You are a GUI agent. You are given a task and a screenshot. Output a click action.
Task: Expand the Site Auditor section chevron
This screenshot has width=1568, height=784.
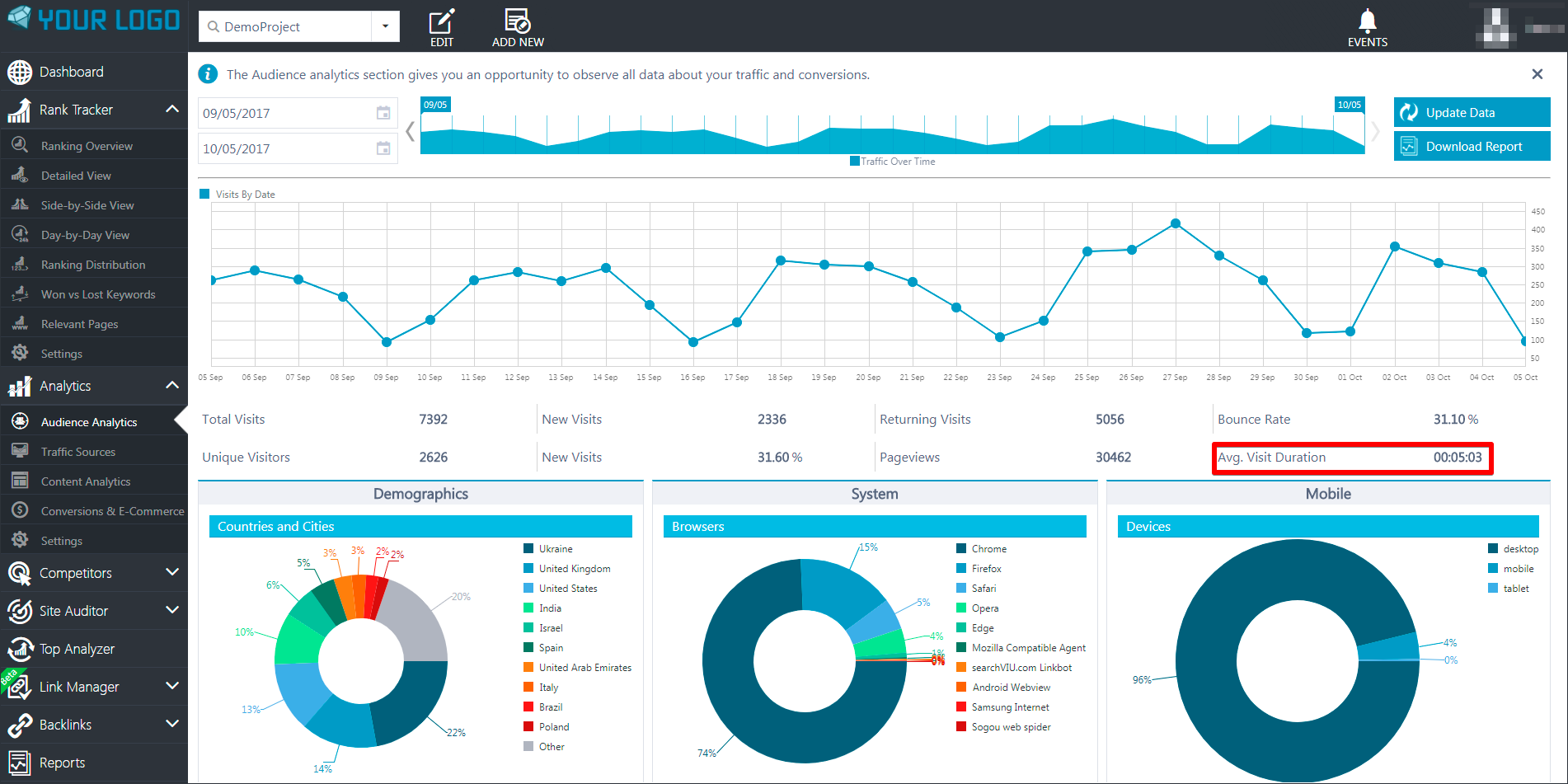coord(172,610)
